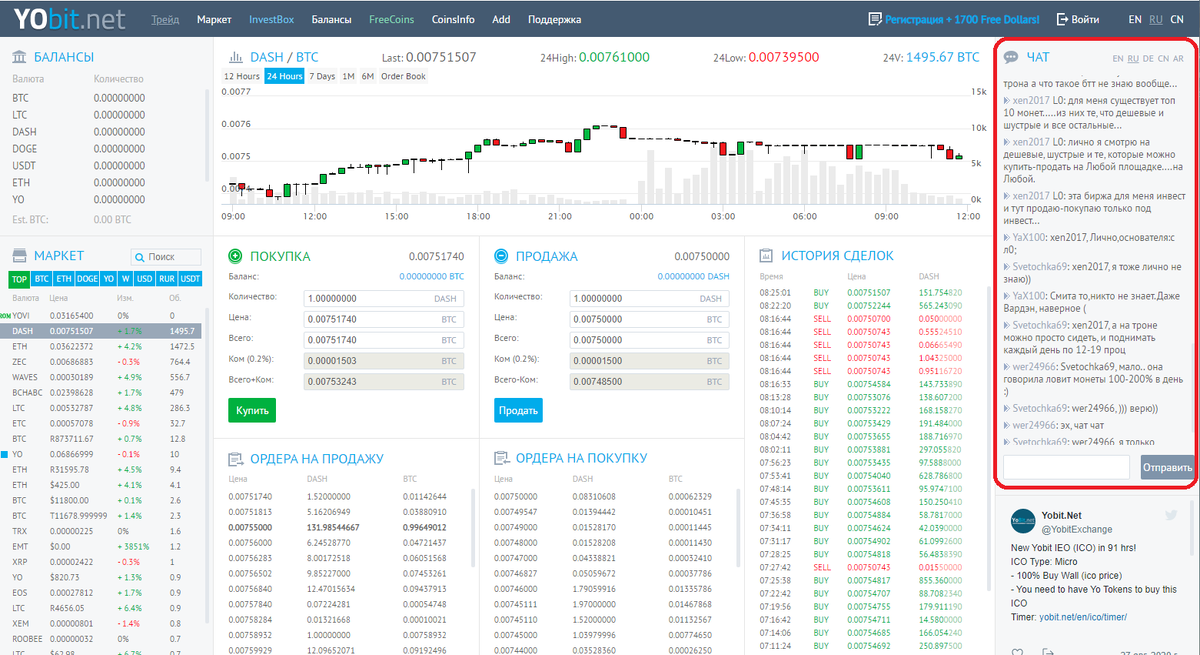The height and width of the screenshot is (655, 1200).
Task: Select the RUR market tab
Action: point(166,279)
